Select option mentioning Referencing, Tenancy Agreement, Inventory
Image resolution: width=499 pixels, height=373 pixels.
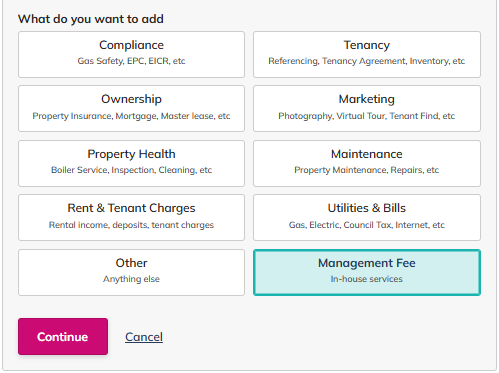(367, 54)
